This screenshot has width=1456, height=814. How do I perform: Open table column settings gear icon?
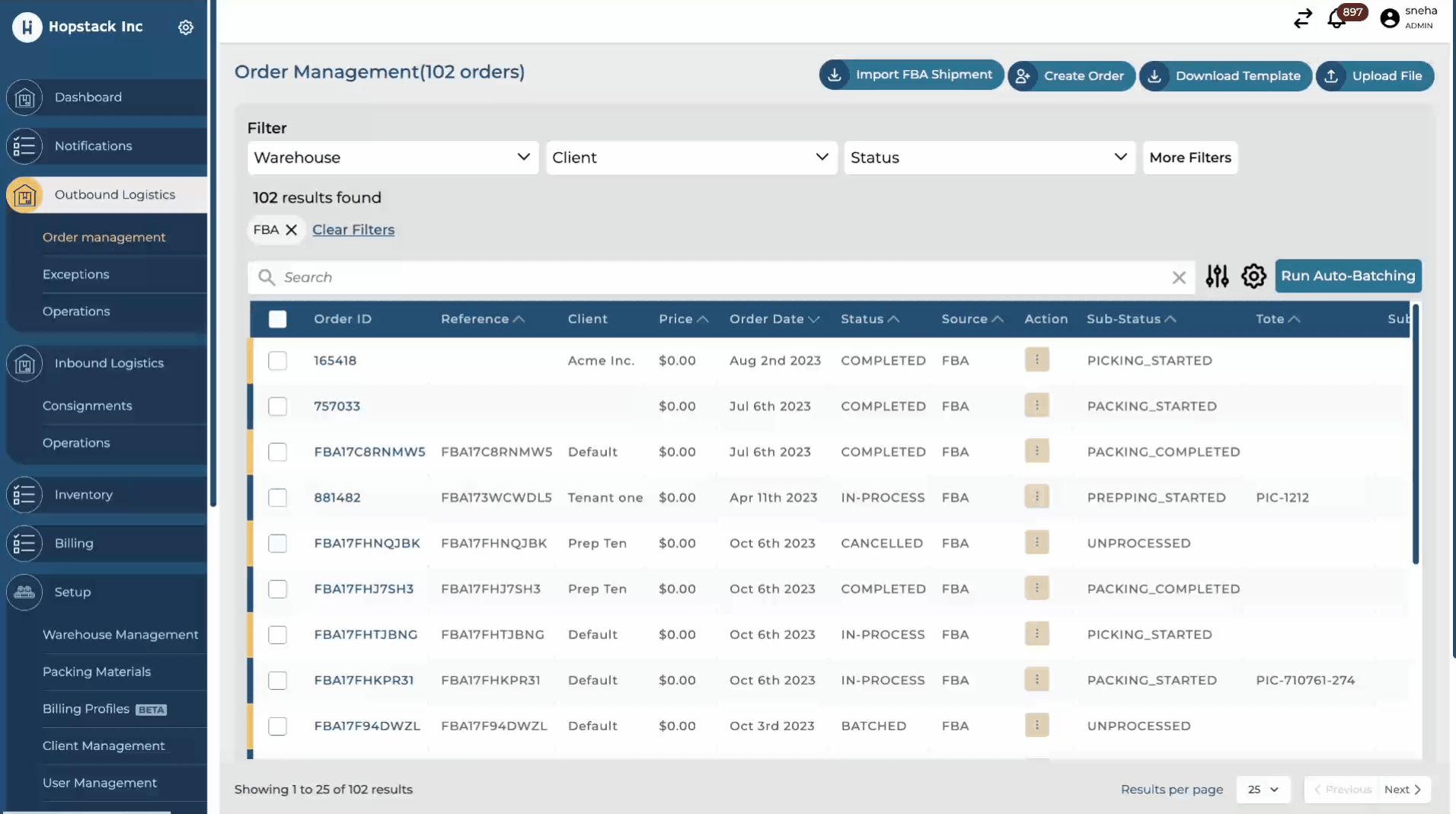[1253, 276]
